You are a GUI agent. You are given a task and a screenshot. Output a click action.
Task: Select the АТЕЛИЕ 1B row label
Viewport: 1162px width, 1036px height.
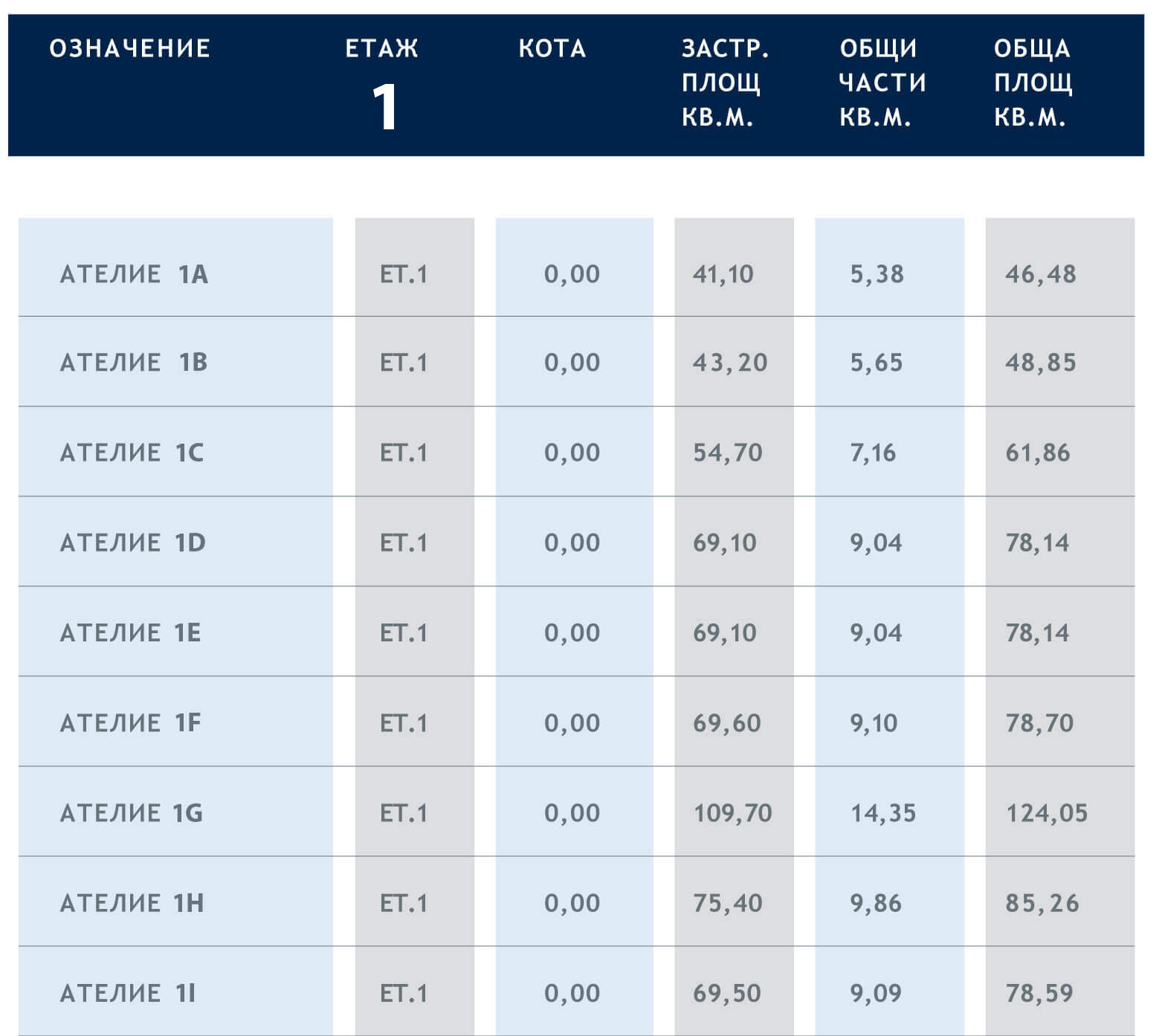tap(134, 363)
